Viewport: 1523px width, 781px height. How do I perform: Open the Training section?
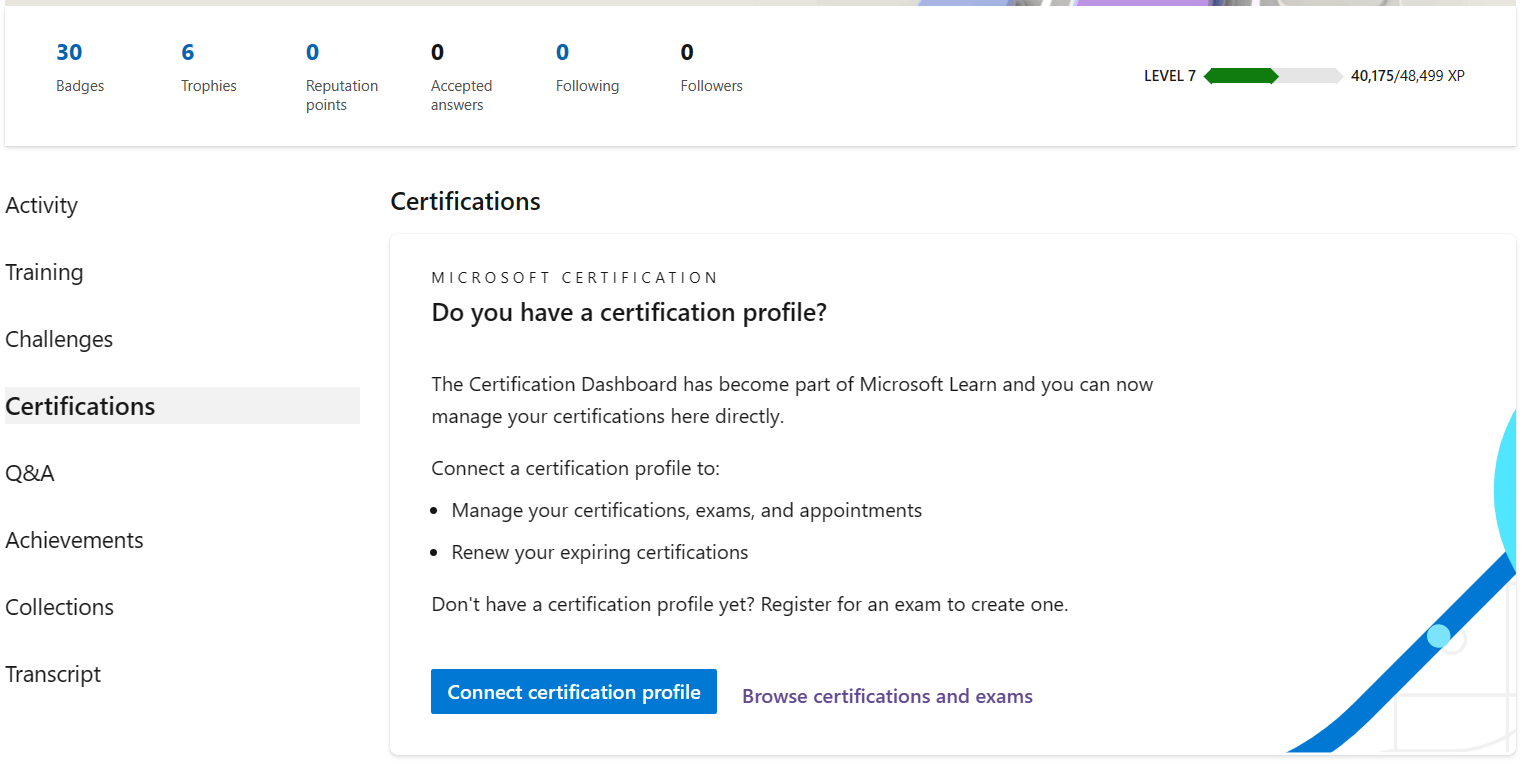[x=44, y=272]
